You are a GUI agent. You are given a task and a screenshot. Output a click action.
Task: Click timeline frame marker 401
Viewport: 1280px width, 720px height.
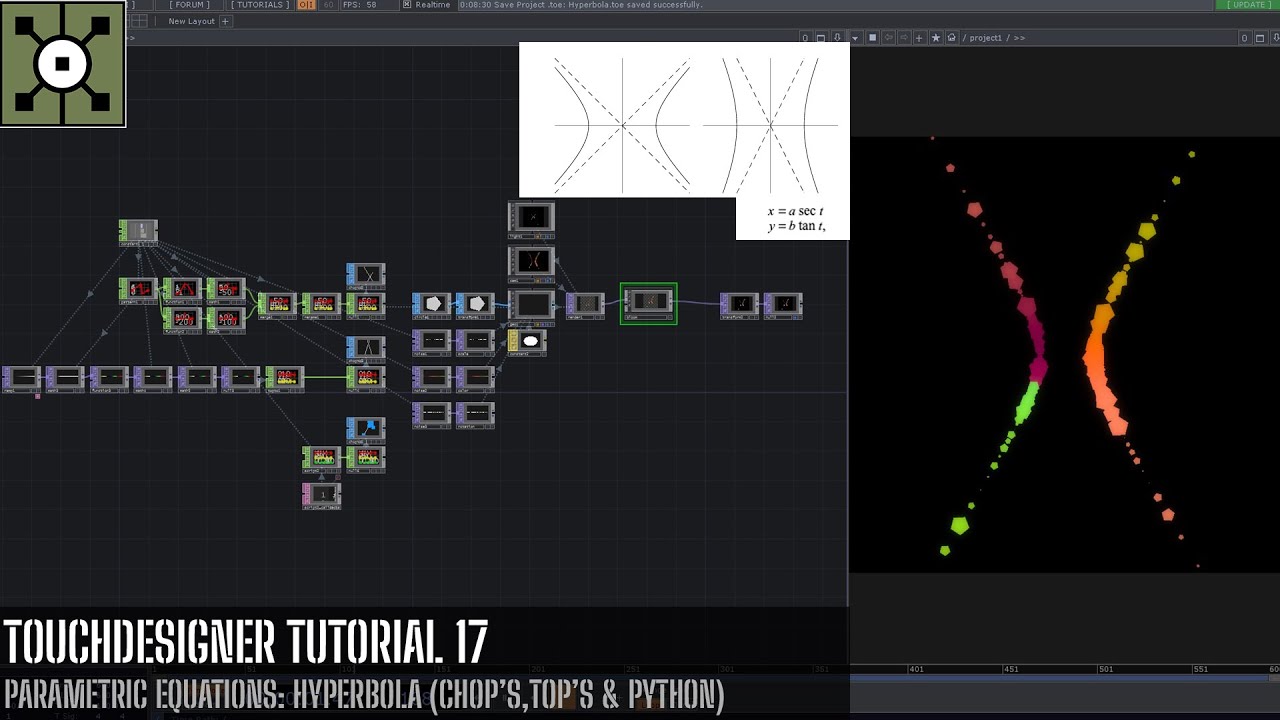(x=916, y=669)
